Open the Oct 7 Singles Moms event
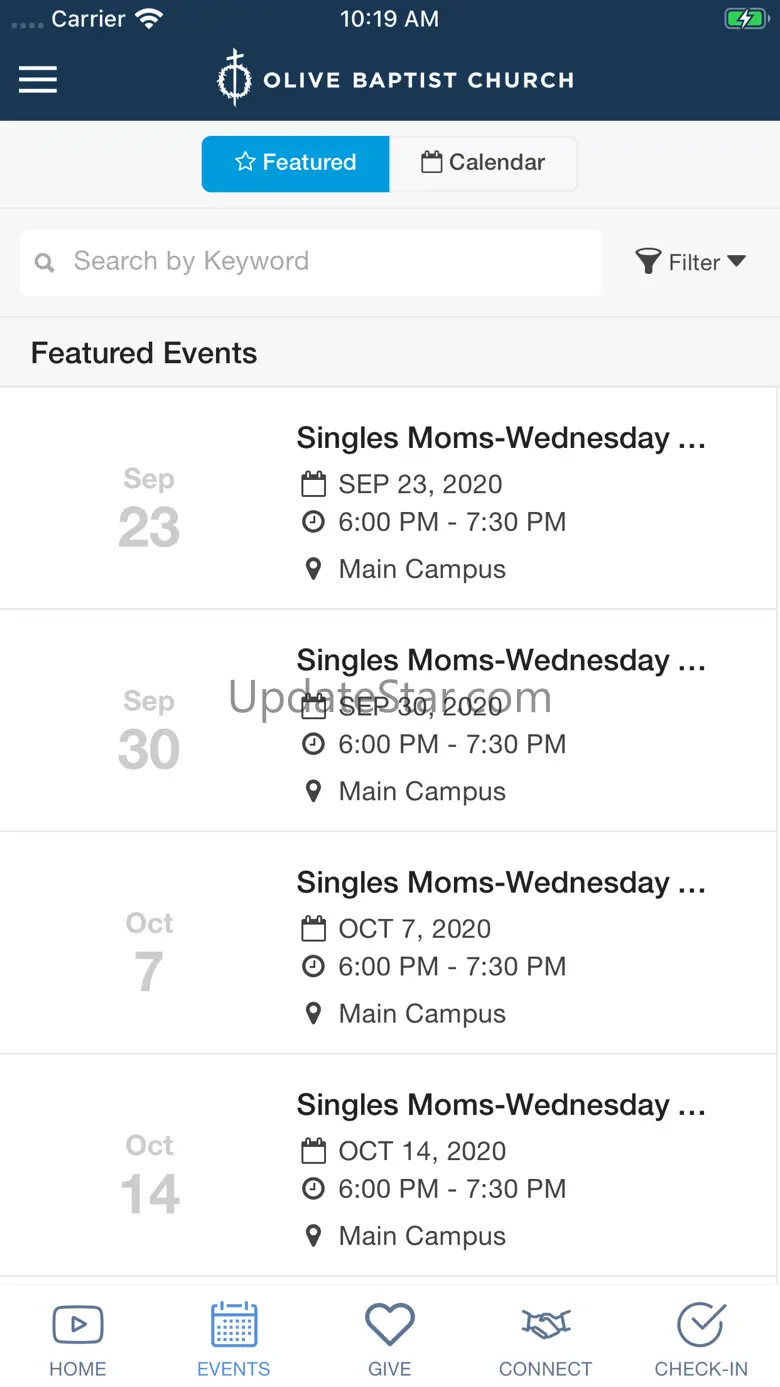This screenshot has width=780, height=1387. click(x=389, y=943)
